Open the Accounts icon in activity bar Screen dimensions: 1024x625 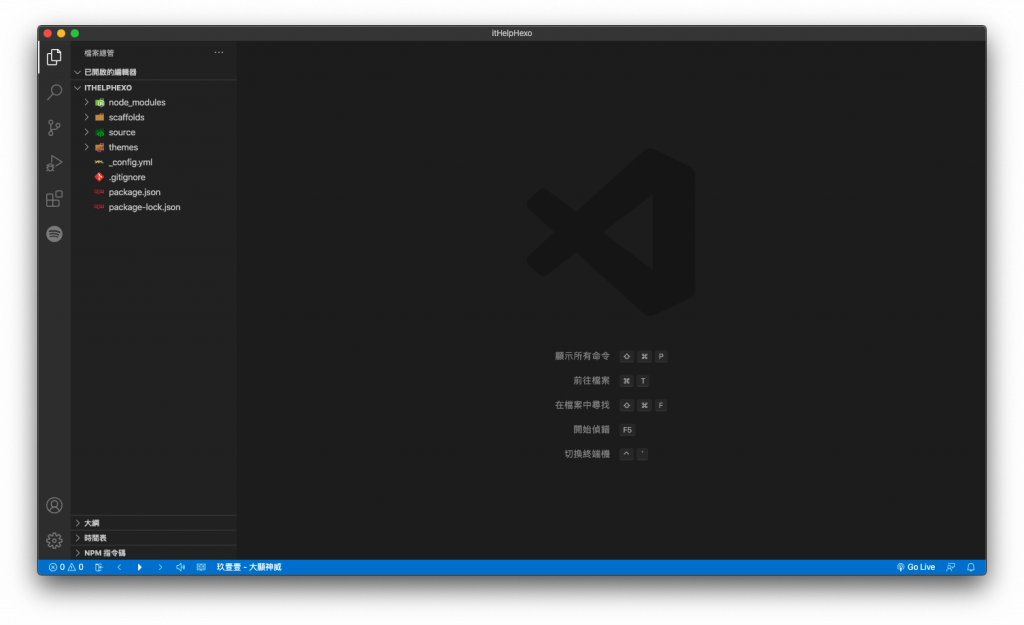coord(54,505)
